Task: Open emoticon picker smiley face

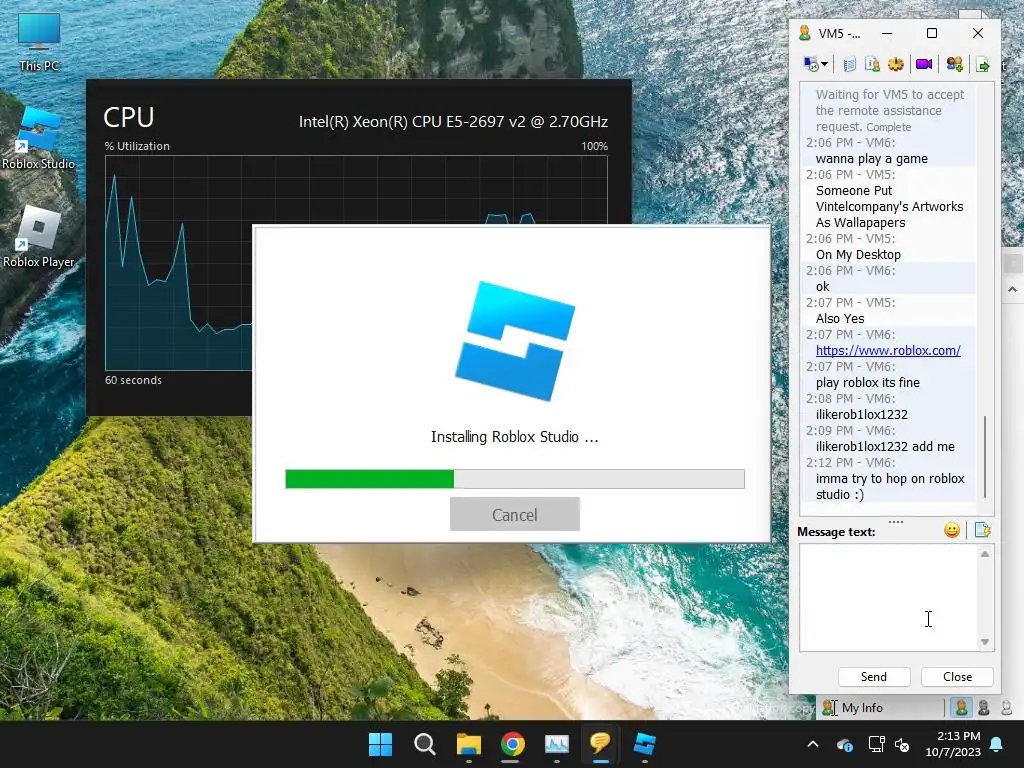Action: (952, 530)
